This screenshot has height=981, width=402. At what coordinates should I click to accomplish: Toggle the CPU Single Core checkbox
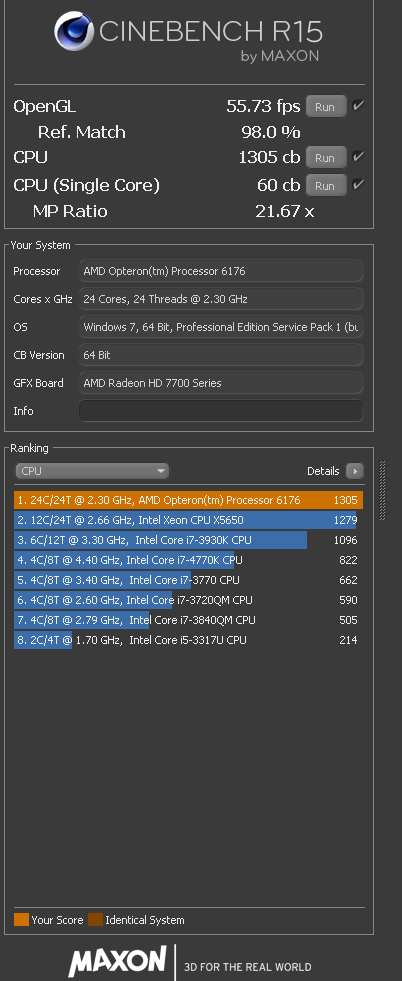(x=358, y=185)
